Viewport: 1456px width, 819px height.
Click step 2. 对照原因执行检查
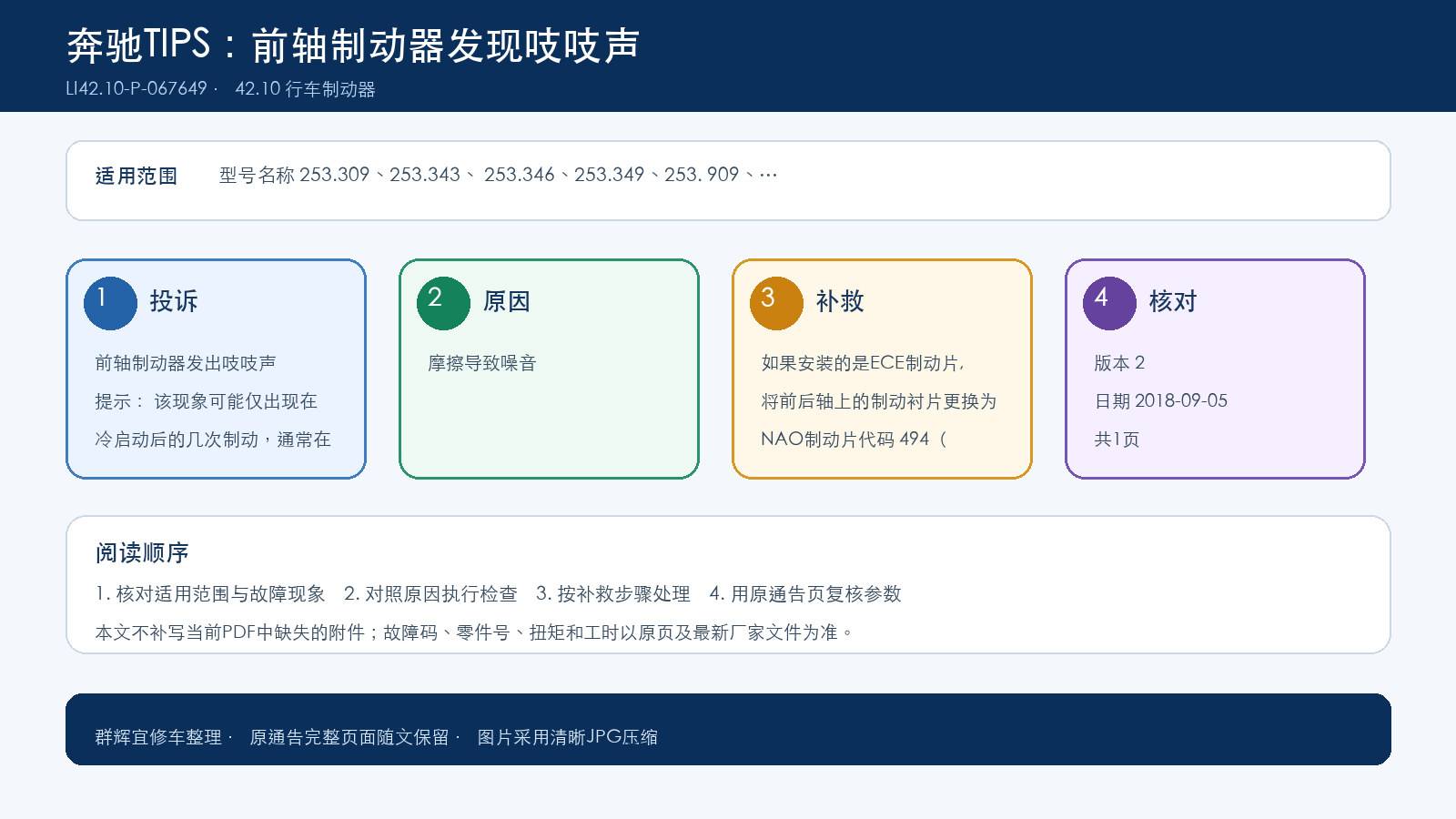tap(430, 594)
